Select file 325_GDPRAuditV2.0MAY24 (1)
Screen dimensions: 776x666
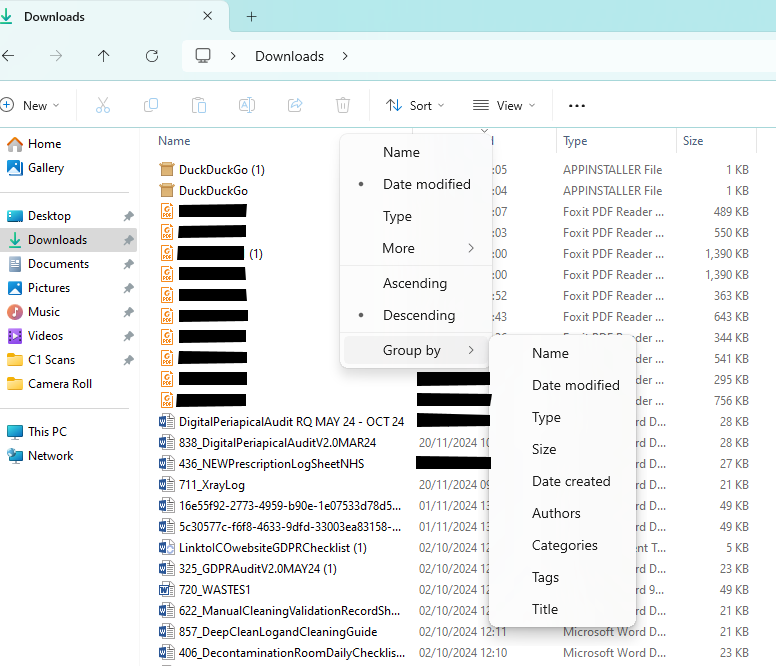click(x=258, y=569)
